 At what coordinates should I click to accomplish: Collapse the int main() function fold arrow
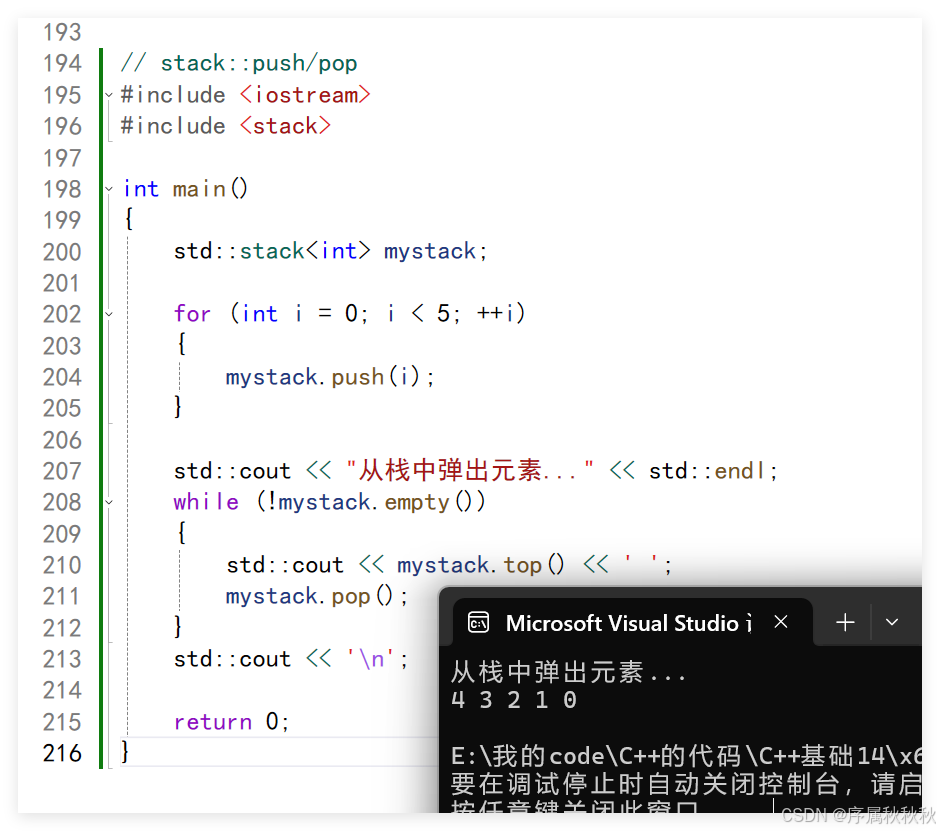click(x=109, y=189)
